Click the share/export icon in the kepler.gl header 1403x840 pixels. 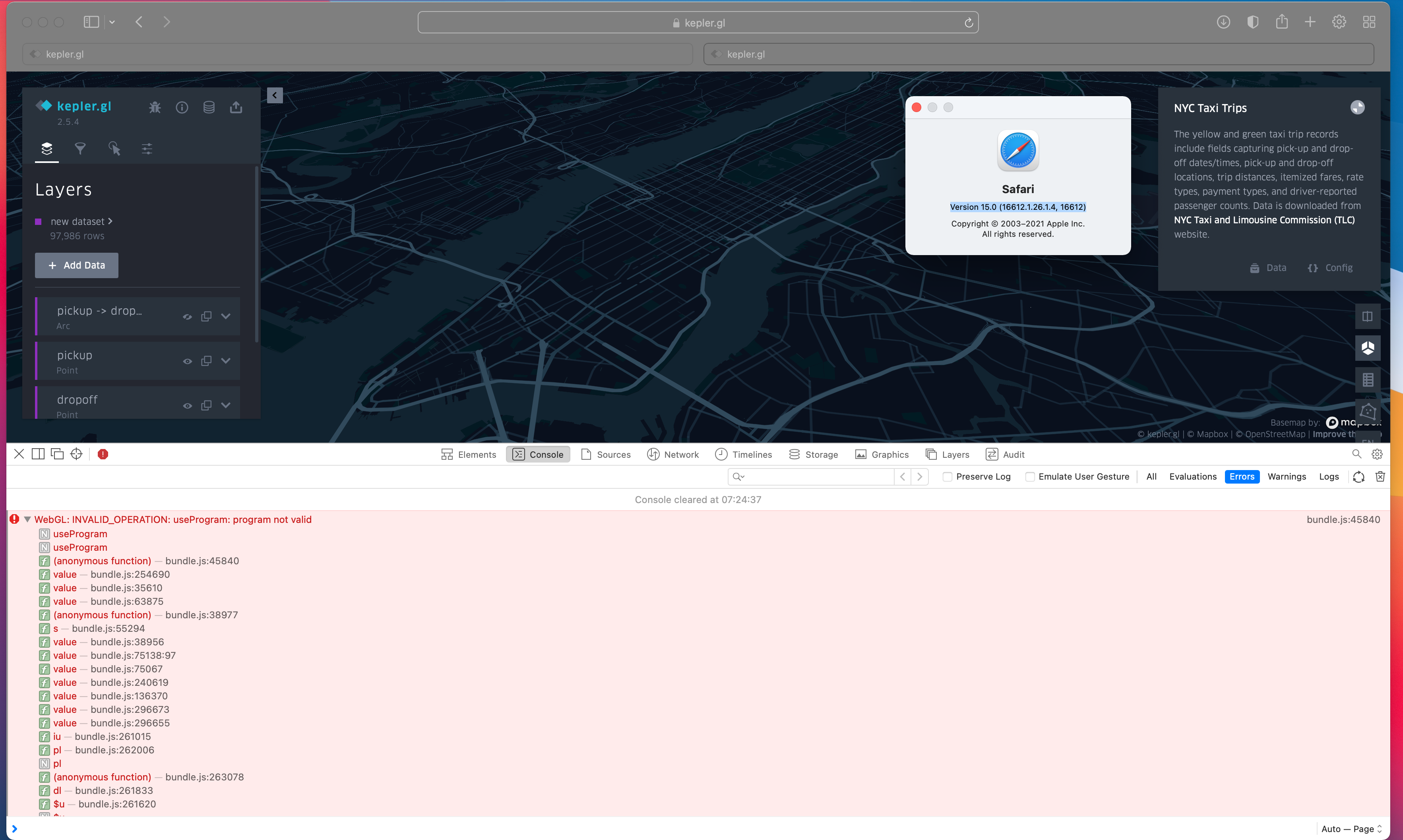point(236,107)
